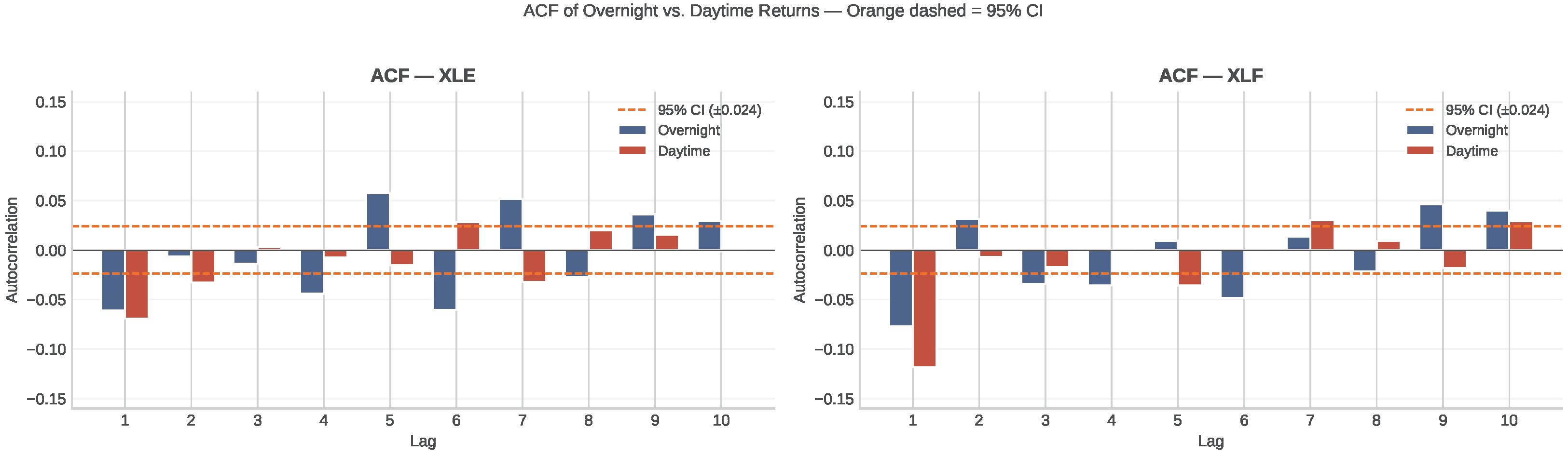Click the XLF lag 1 blue Overnight bar

(901, 288)
